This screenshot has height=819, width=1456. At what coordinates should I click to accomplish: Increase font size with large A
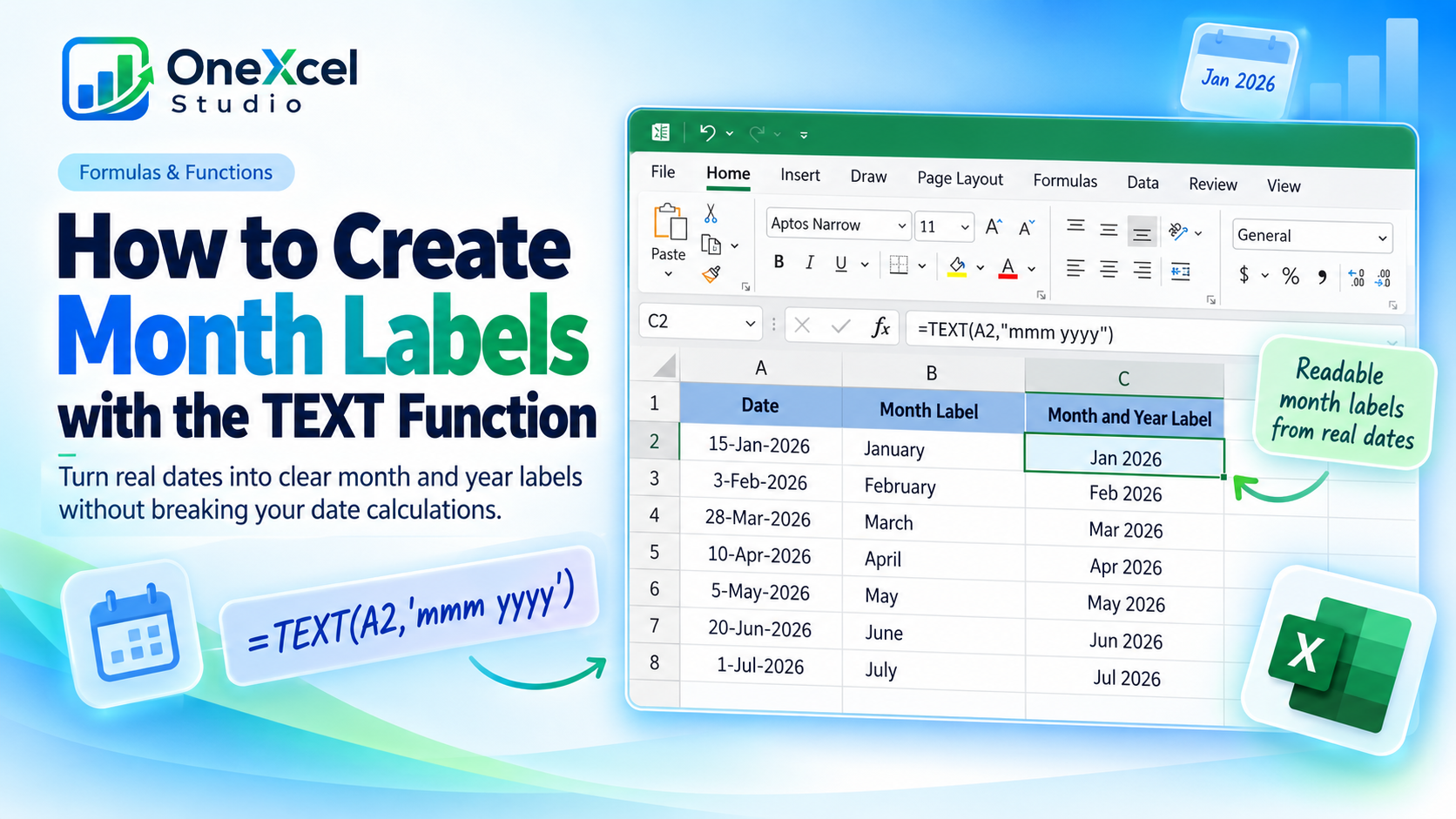994,227
